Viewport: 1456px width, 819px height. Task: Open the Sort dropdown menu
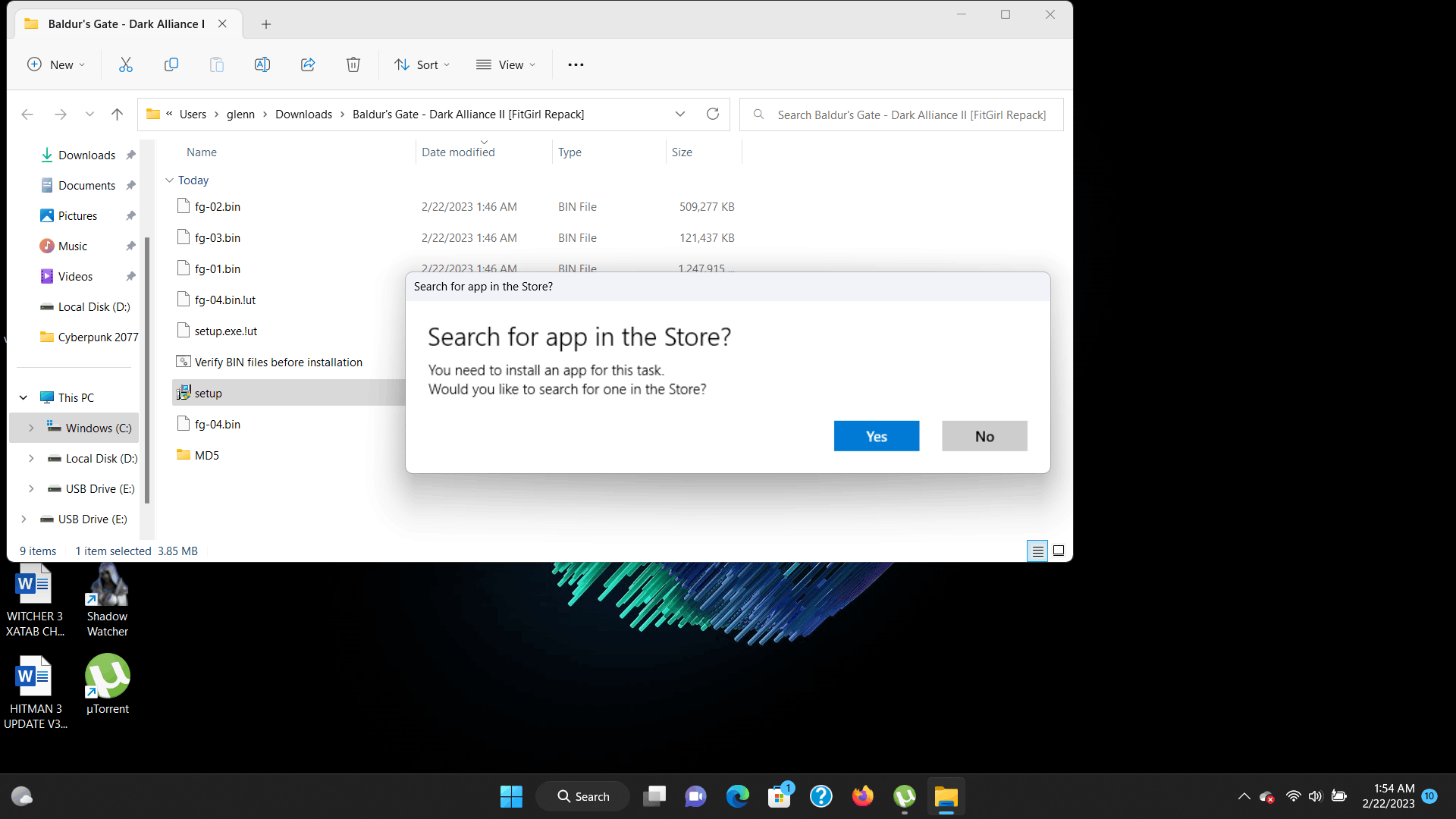pyautogui.click(x=422, y=64)
